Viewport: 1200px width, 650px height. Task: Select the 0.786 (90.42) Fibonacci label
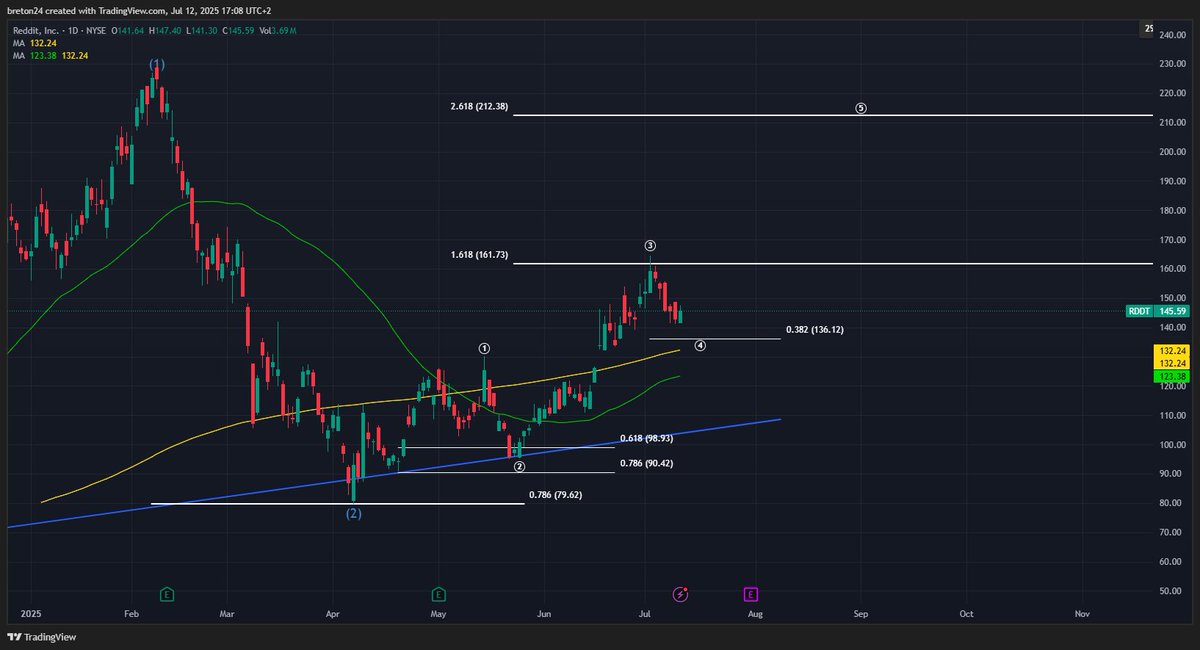(x=646, y=464)
